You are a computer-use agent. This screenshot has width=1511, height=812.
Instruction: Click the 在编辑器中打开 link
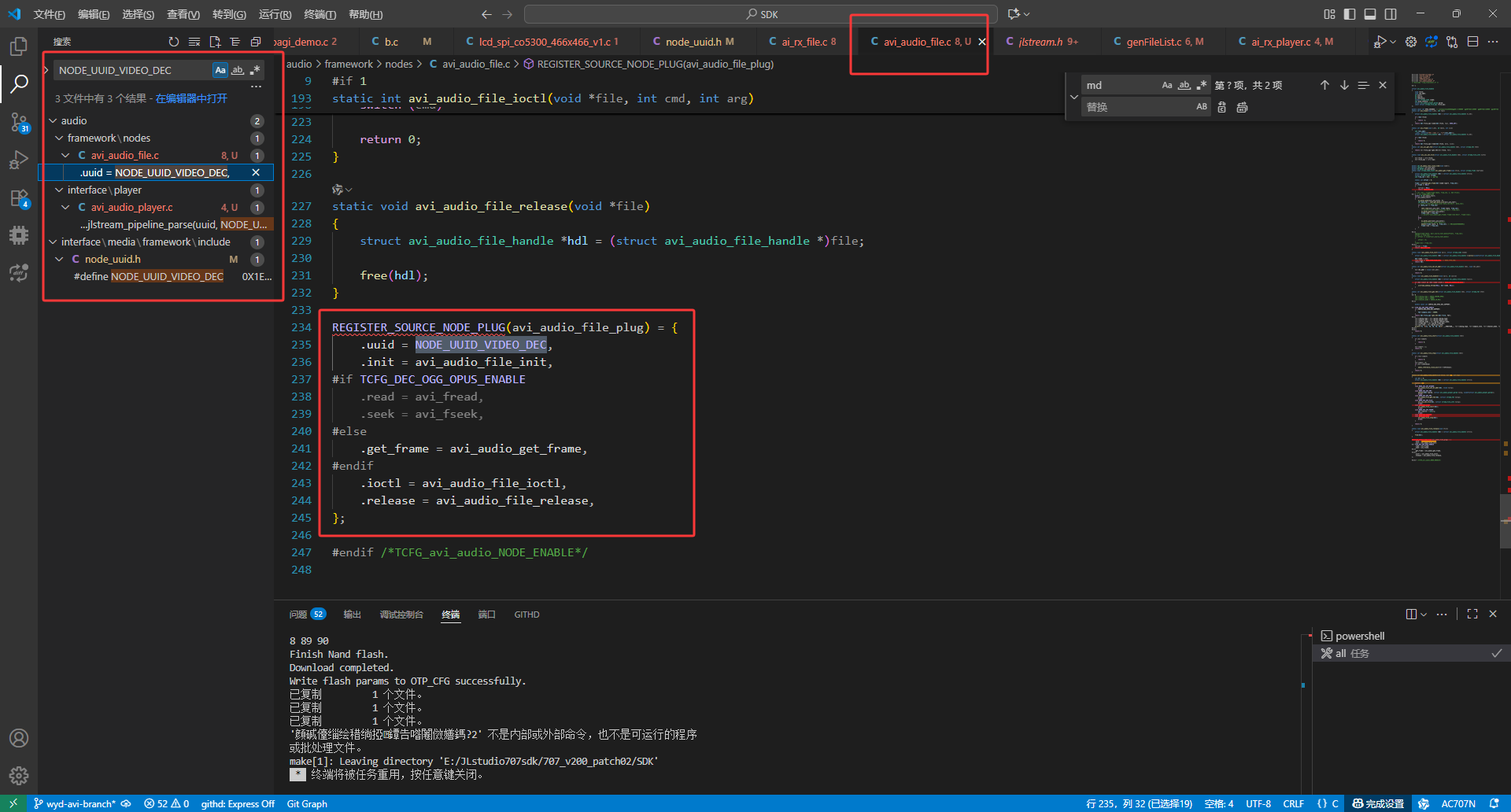(191, 98)
